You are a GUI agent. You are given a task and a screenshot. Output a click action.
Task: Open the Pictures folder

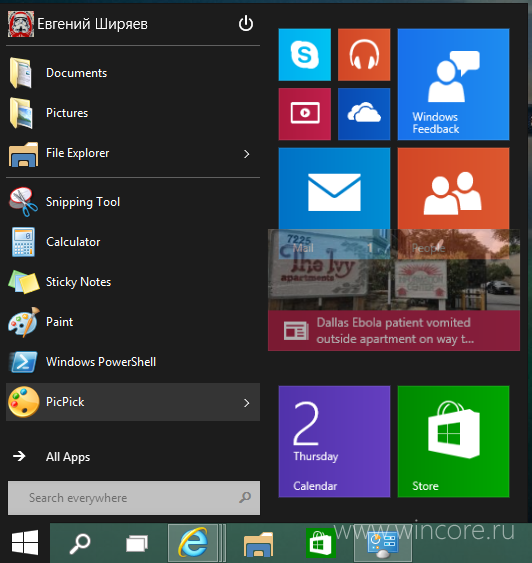coord(133,113)
